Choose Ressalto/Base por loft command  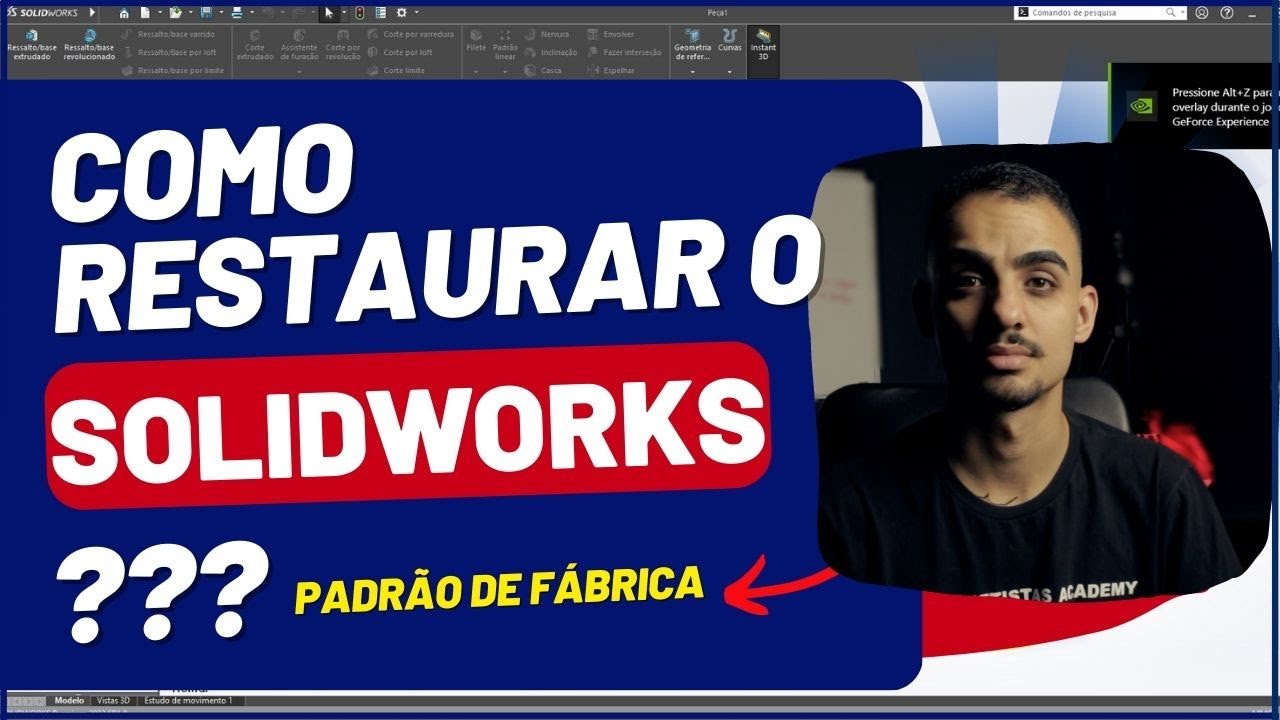point(169,52)
